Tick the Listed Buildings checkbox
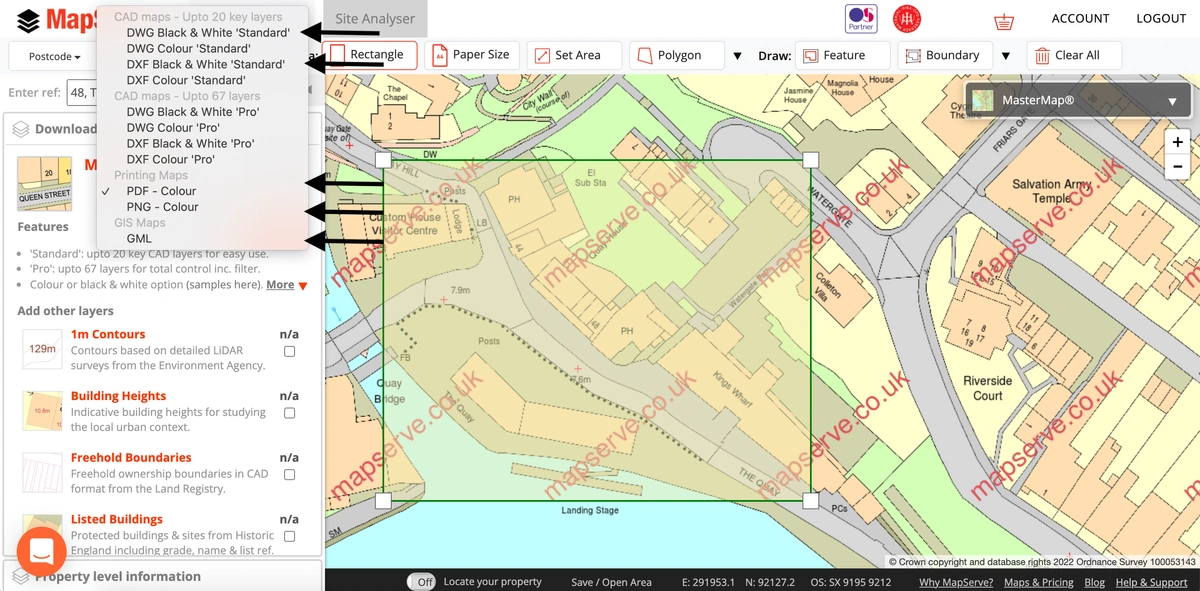 pos(289,537)
